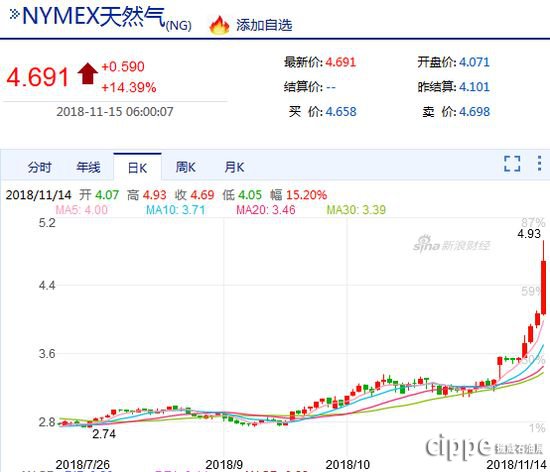Click the red up-arrow price indicator
This screenshot has width=550, height=472.
(x=87, y=73)
